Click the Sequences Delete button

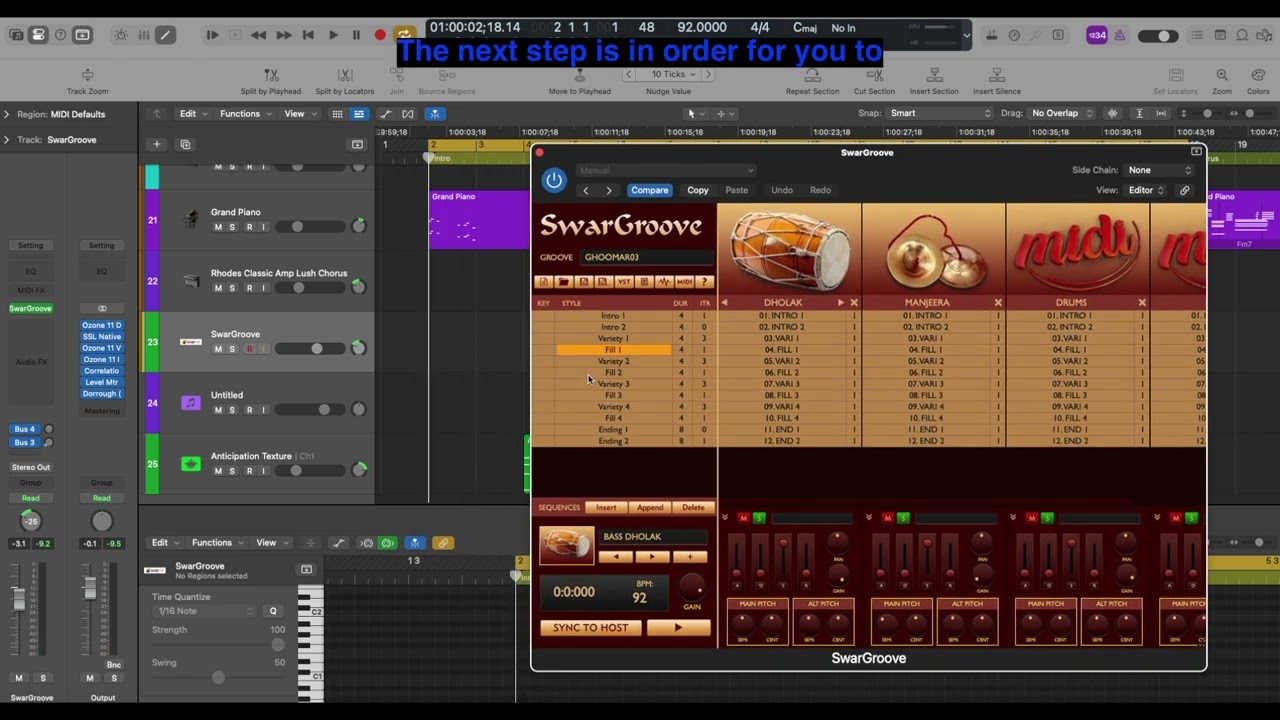(693, 508)
